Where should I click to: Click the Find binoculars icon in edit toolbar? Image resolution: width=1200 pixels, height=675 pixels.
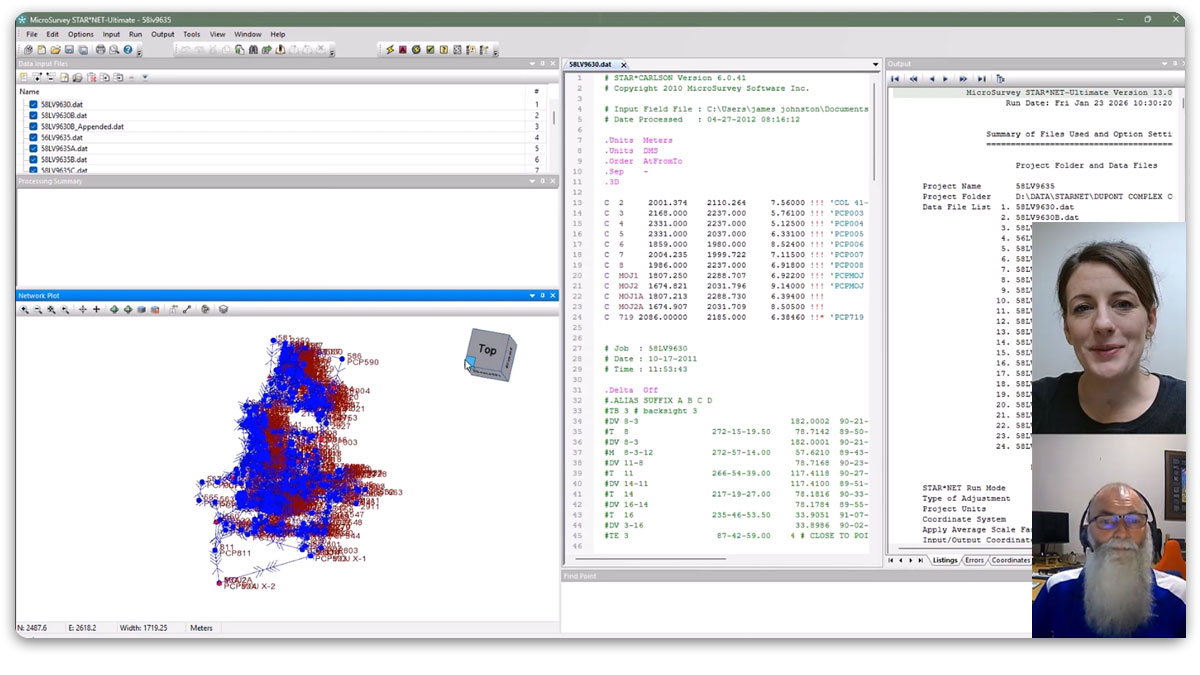point(254,50)
